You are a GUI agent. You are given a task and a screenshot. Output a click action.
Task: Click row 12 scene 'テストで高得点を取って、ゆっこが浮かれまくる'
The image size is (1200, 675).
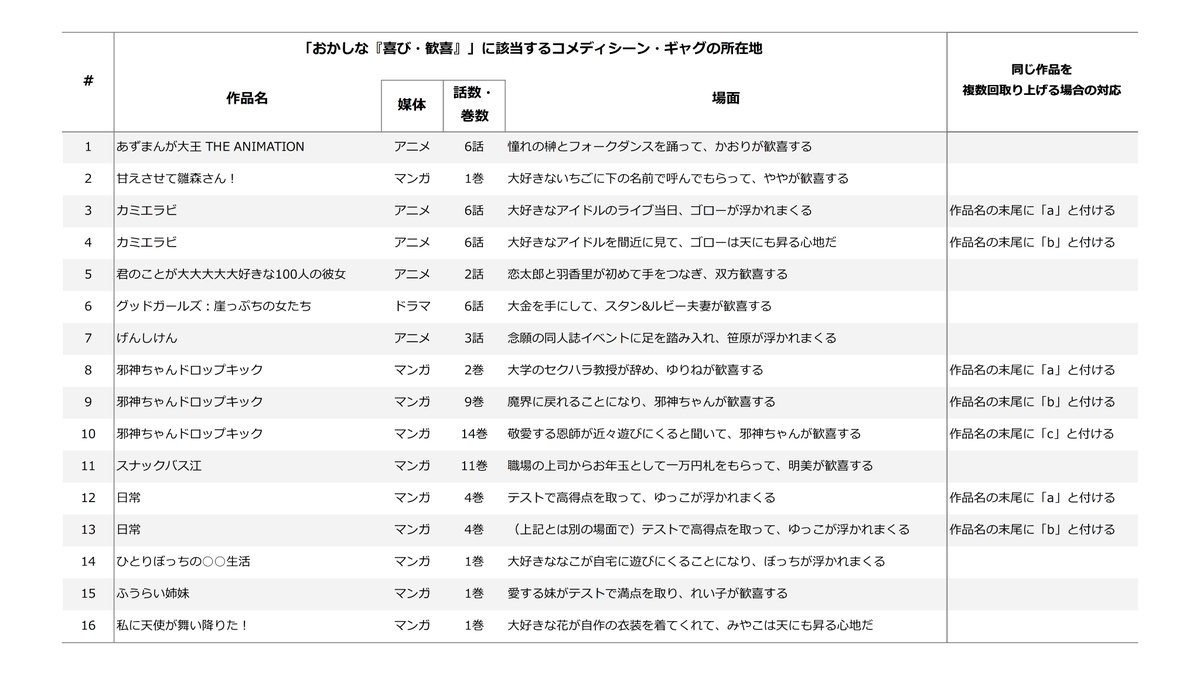coord(642,498)
